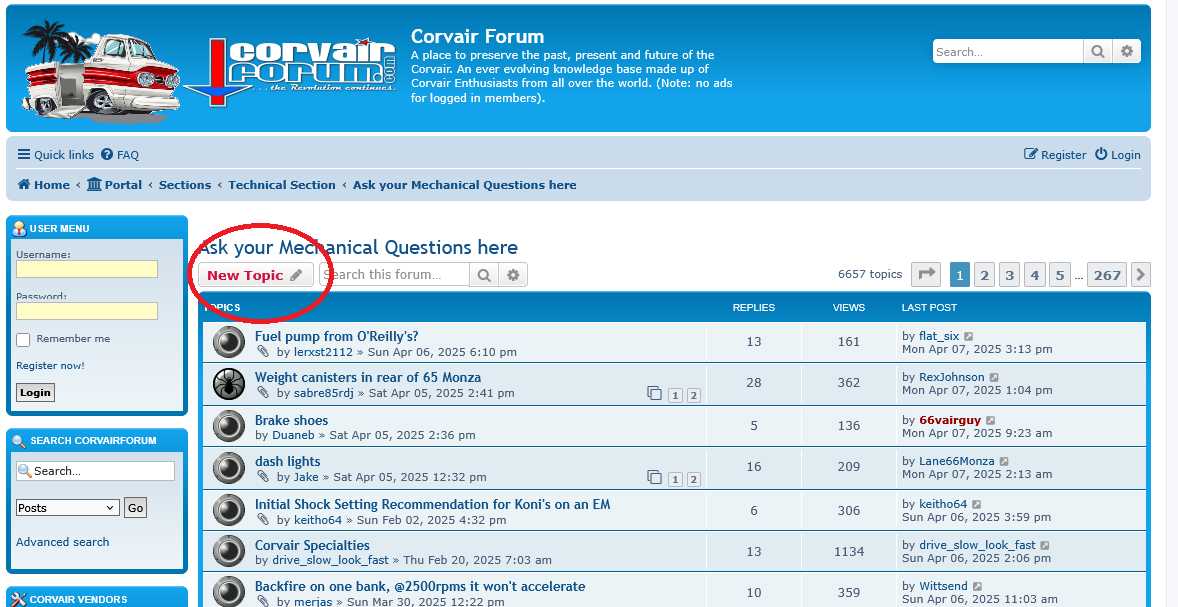View latest post icon by Wittsend
The image size is (1178, 607).
point(978,586)
